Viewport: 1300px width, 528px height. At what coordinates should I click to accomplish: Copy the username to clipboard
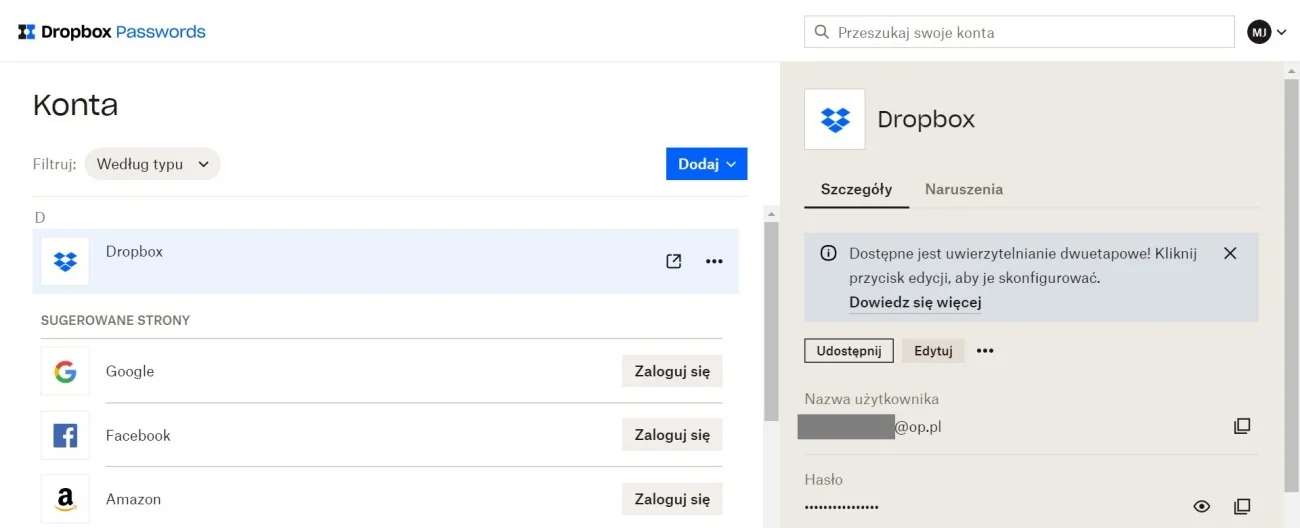click(1242, 426)
